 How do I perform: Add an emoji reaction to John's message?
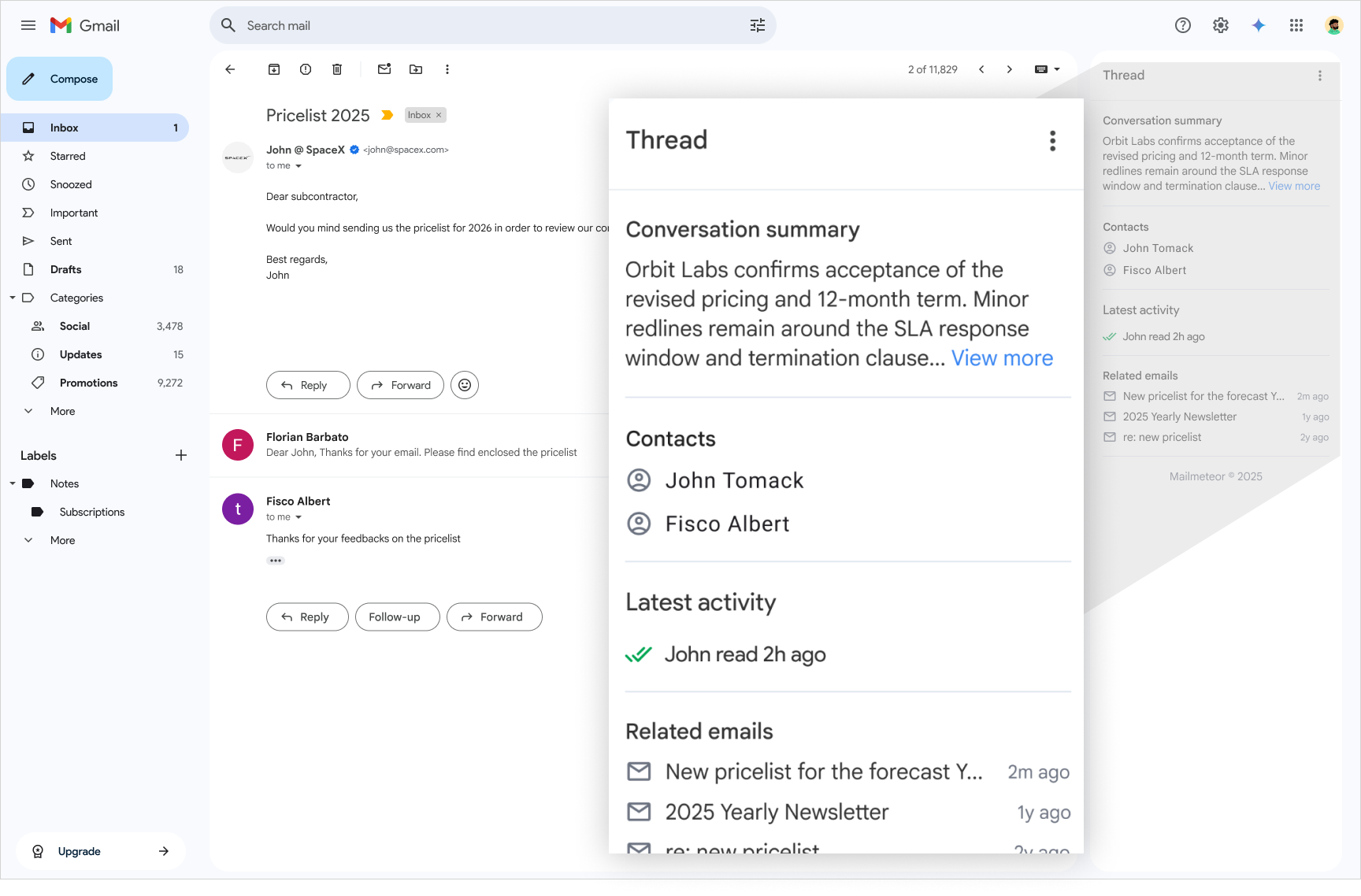(464, 385)
